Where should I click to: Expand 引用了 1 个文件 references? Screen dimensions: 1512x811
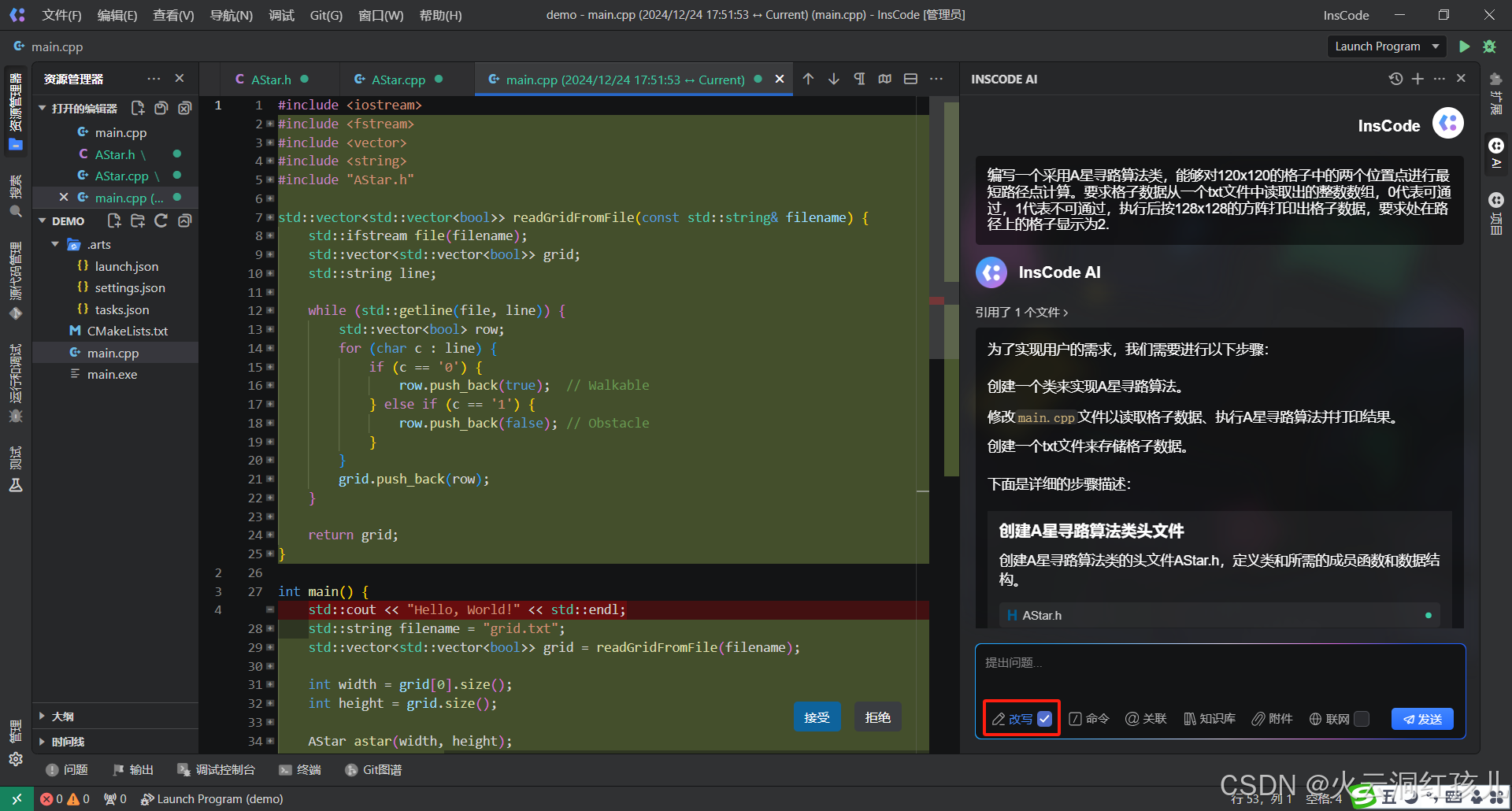click(x=1021, y=313)
